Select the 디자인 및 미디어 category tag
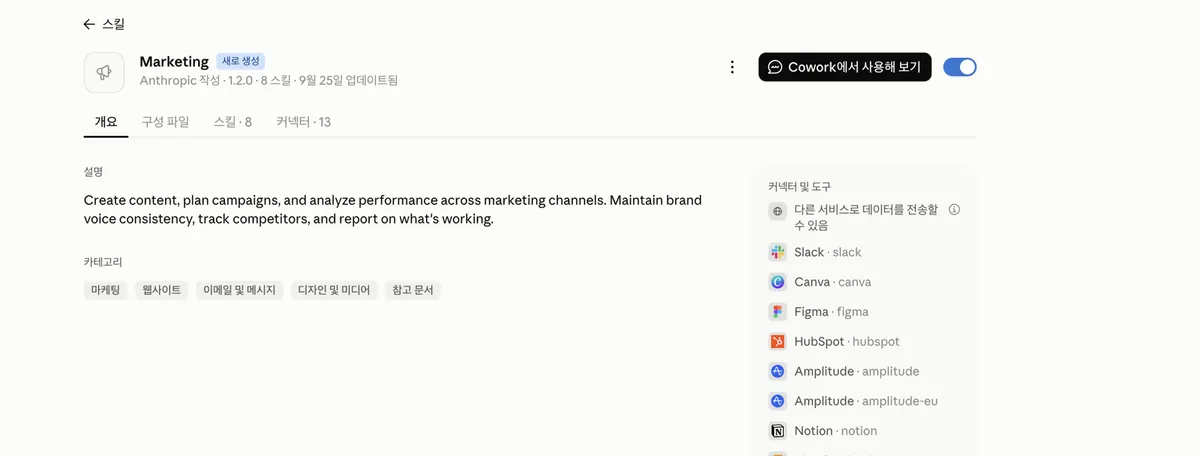1200x456 pixels. tap(334, 290)
